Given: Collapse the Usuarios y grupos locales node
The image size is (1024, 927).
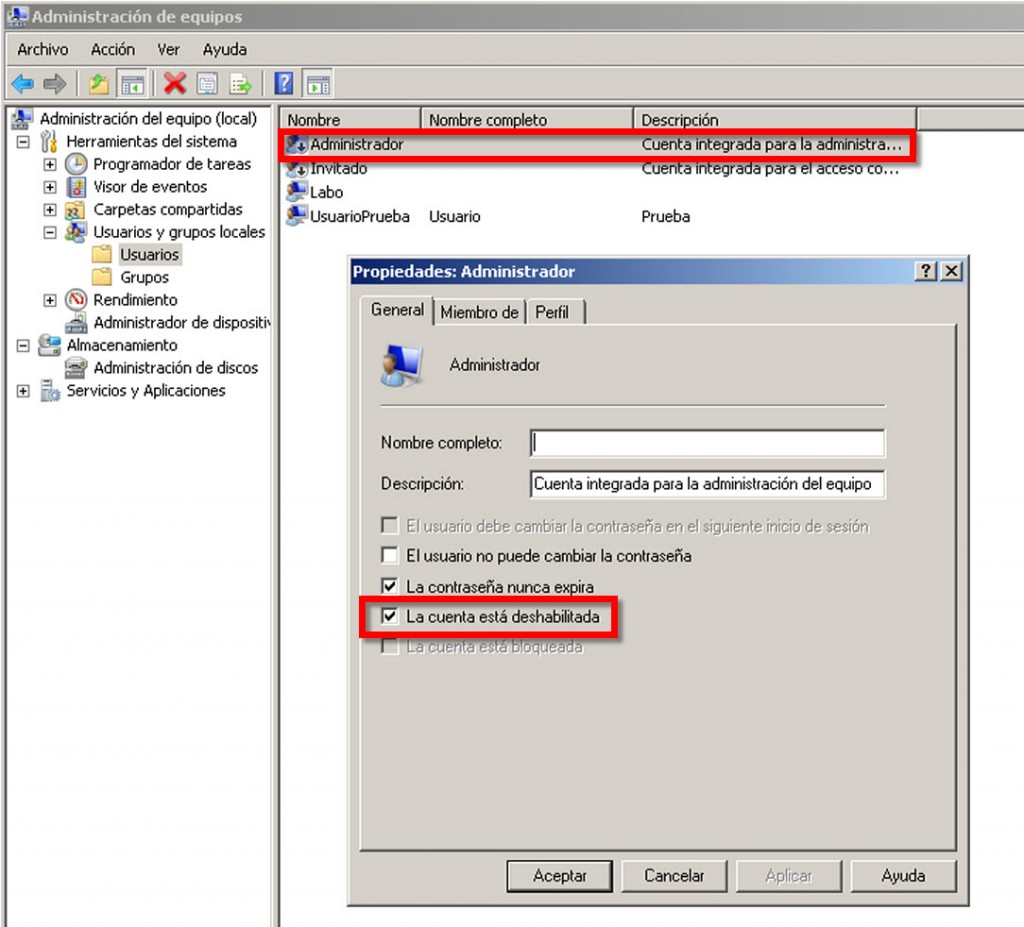Looking at the screenshot, I should pyautogui.click(x=50, y=232).
